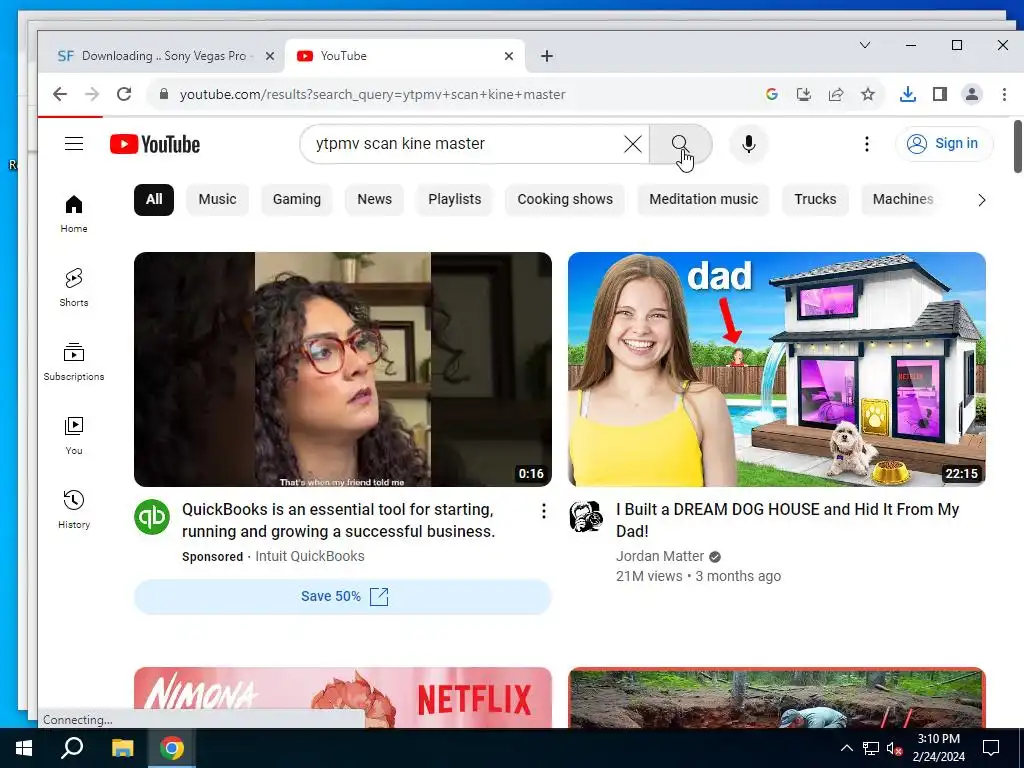1024x768 pixels.
Task: Open Intuit QuickBooks advertiser link
Action: [x=310, y=556]
